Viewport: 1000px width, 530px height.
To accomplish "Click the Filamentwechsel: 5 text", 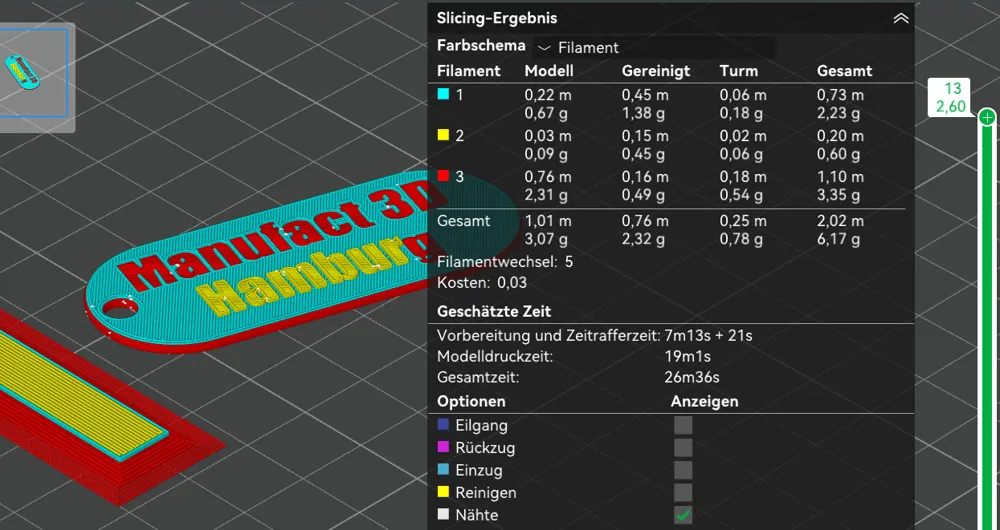I will 504,262.
